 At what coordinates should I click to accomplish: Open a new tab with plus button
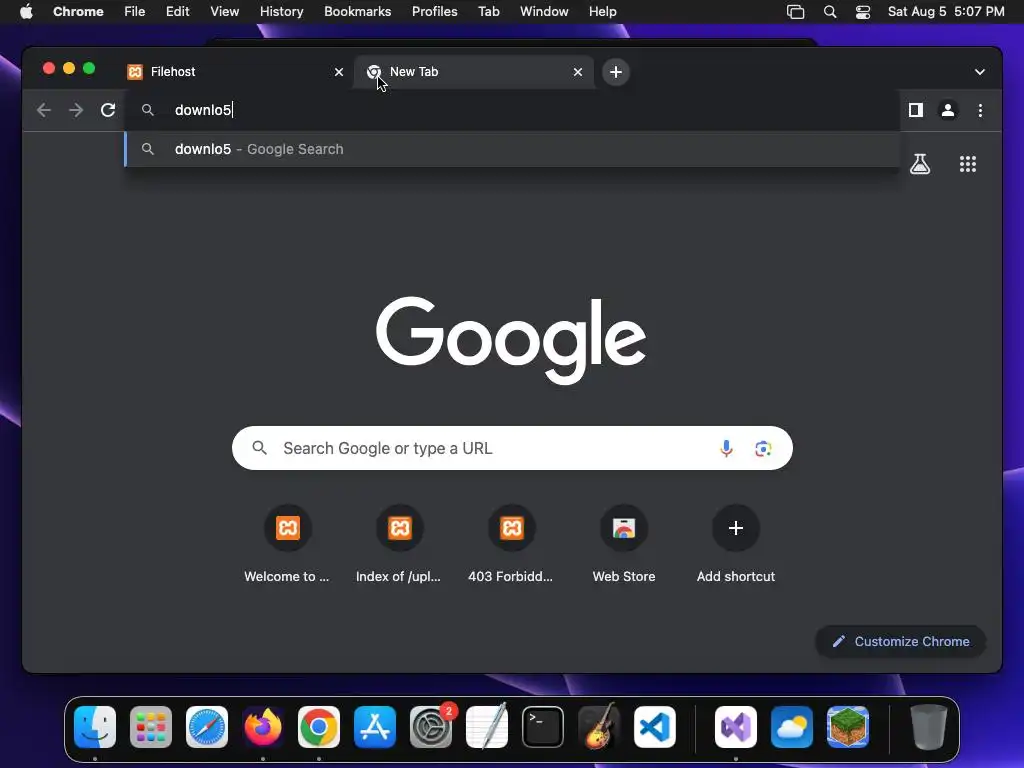pos(616,72)
